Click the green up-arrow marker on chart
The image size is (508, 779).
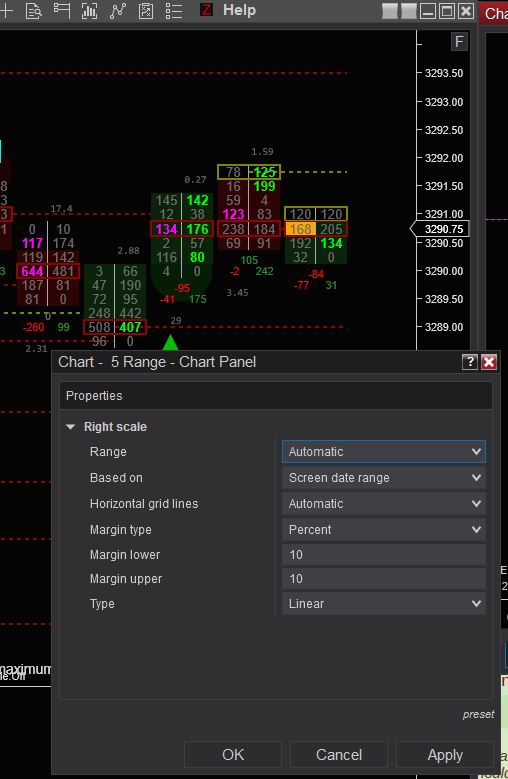coord(170,342)
